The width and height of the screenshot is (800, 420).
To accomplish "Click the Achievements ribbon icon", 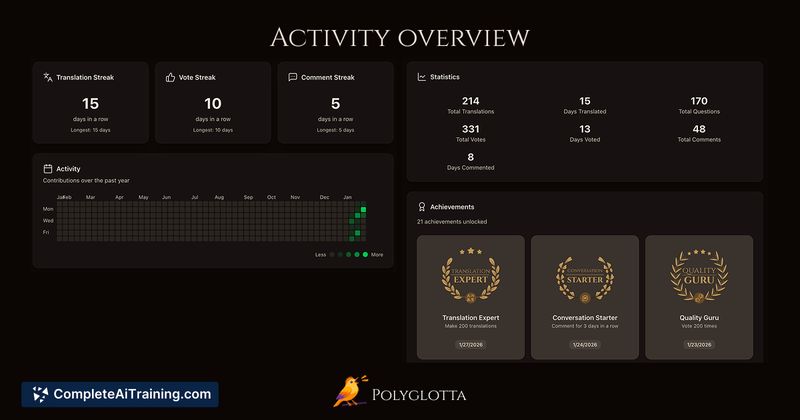I will coord(421,207).
